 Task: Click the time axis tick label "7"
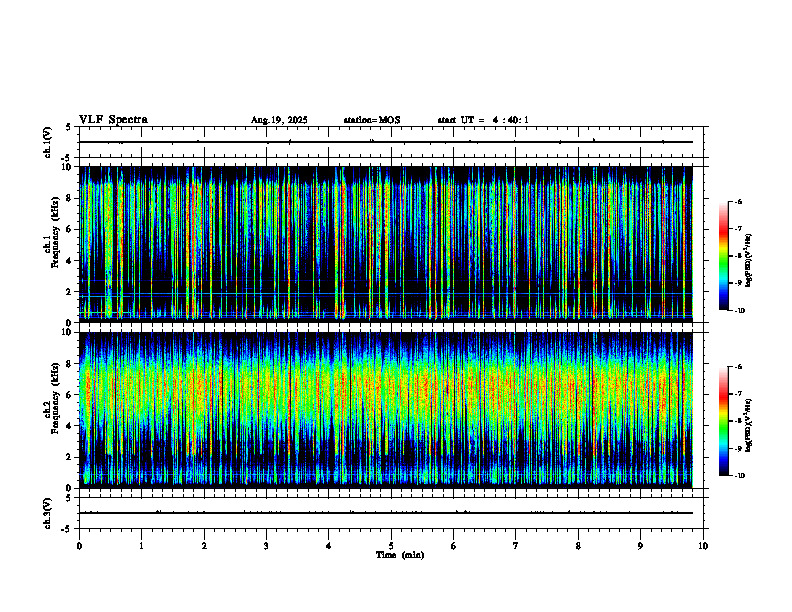pos(516,546)
